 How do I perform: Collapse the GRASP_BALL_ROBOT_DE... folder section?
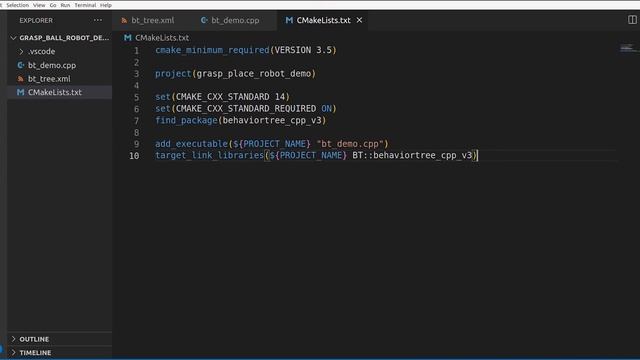(60, 38)
